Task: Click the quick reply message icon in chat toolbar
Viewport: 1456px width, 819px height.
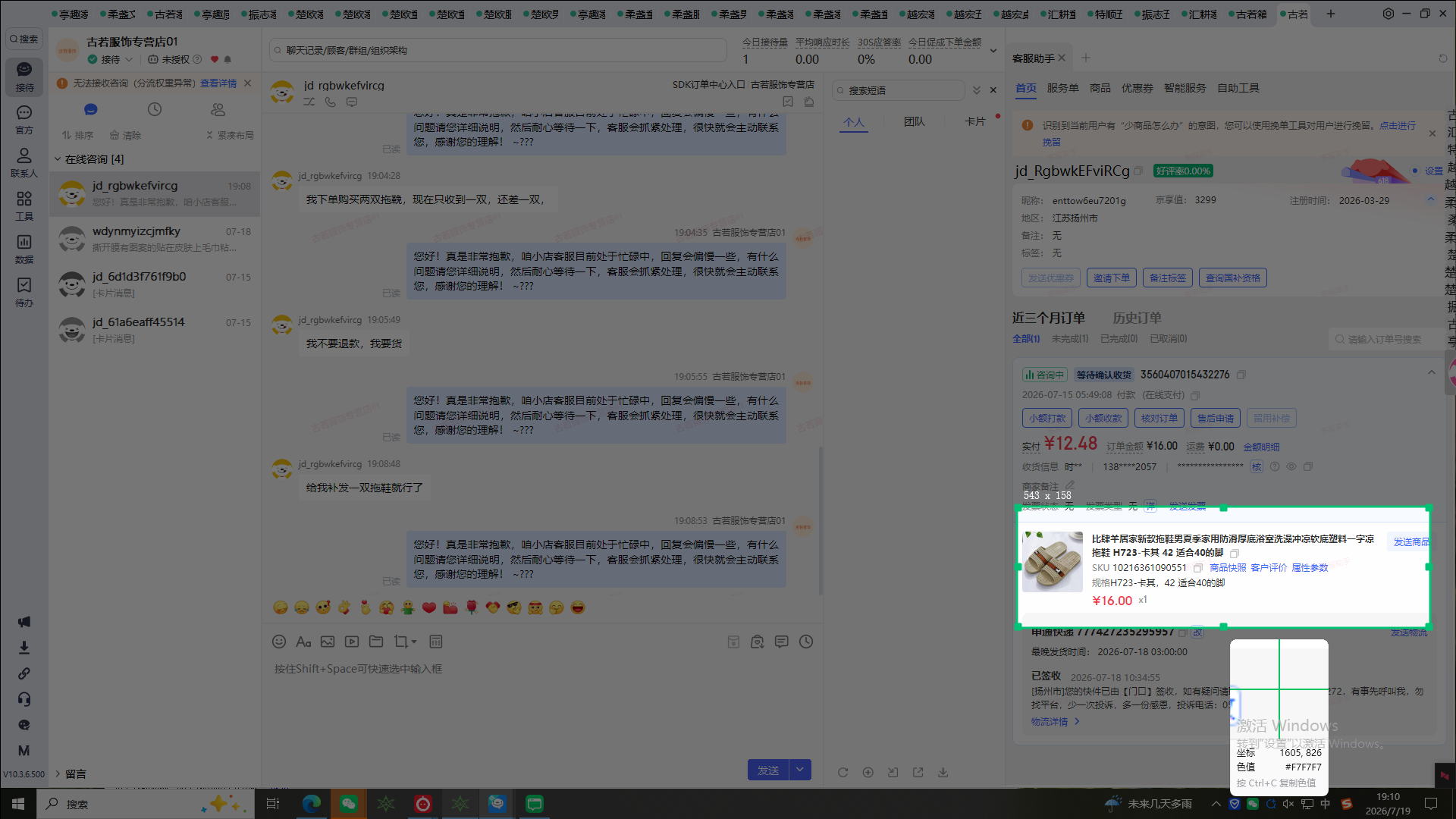Action: point(782,642)
